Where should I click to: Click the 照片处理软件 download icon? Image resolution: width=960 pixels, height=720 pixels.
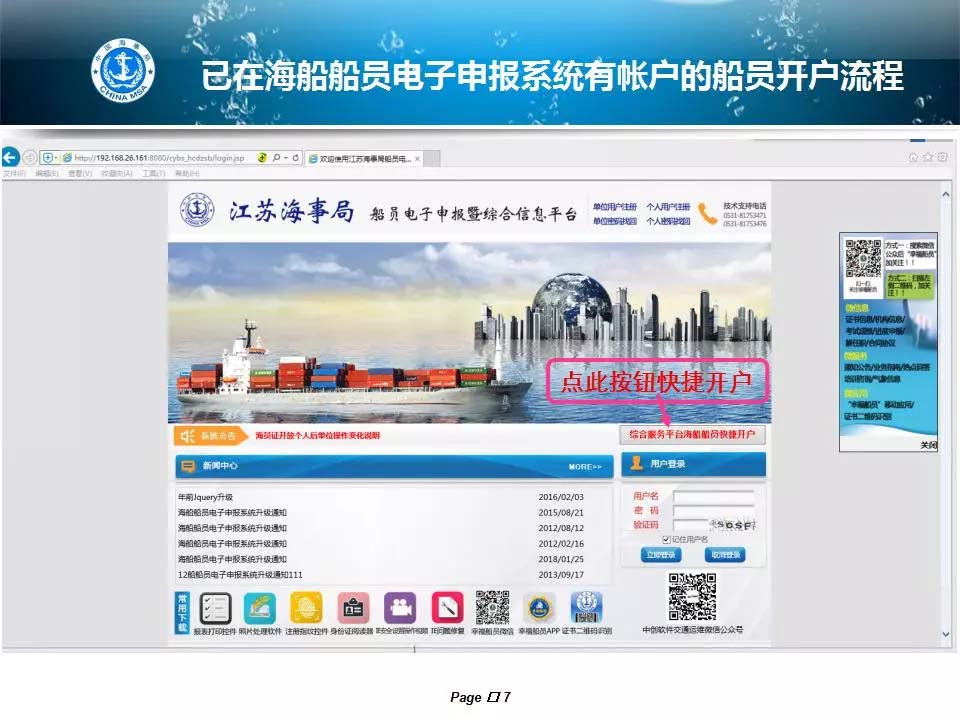coord(259,608)
